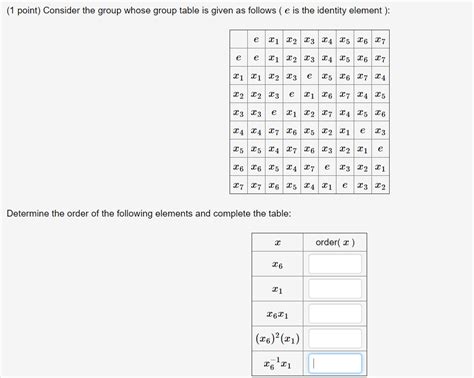Focus the order input for x6x1 product
The image size is (474, 378).
click(335, 314)
